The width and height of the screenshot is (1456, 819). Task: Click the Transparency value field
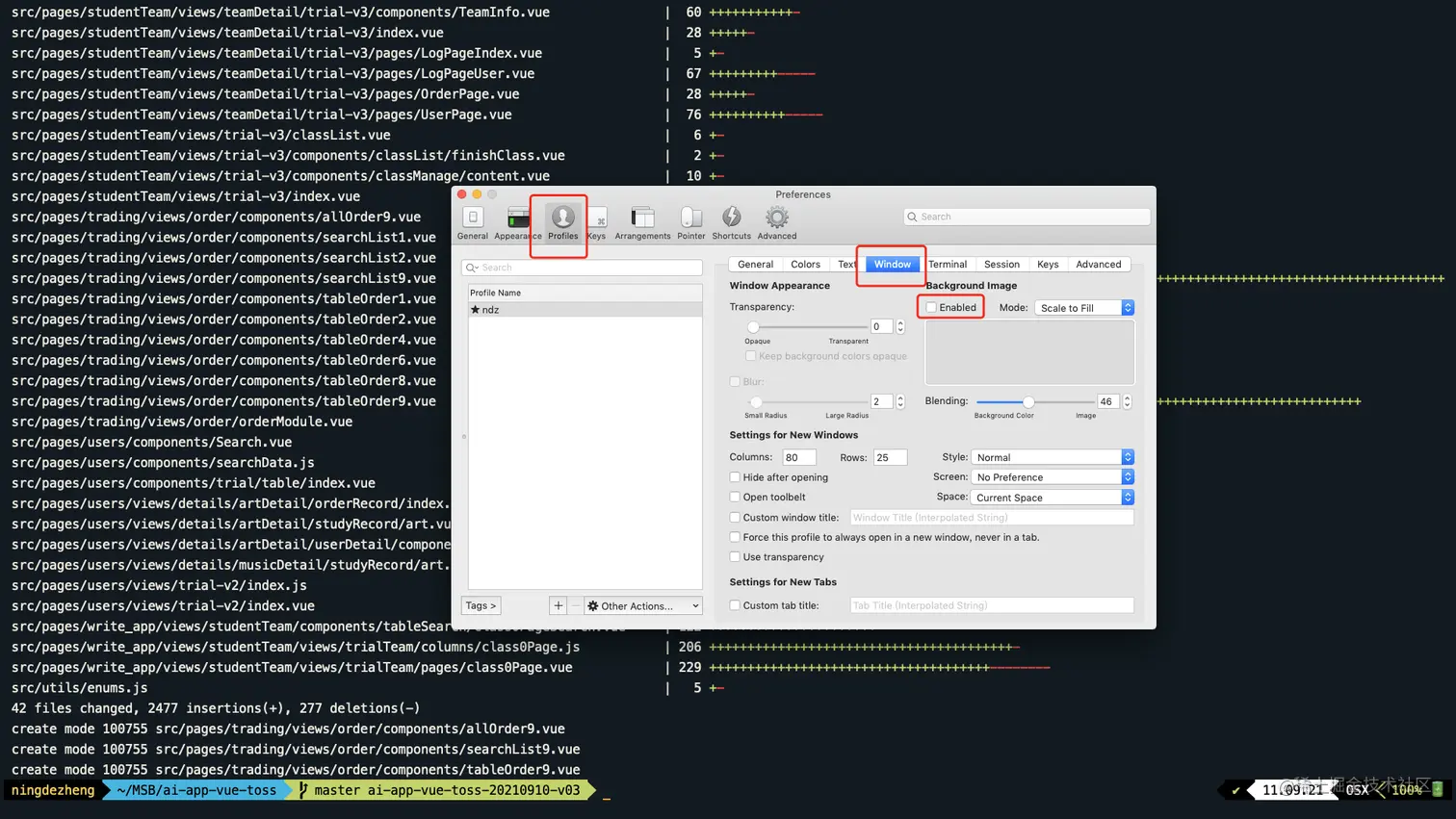click(x=882, y=327)
